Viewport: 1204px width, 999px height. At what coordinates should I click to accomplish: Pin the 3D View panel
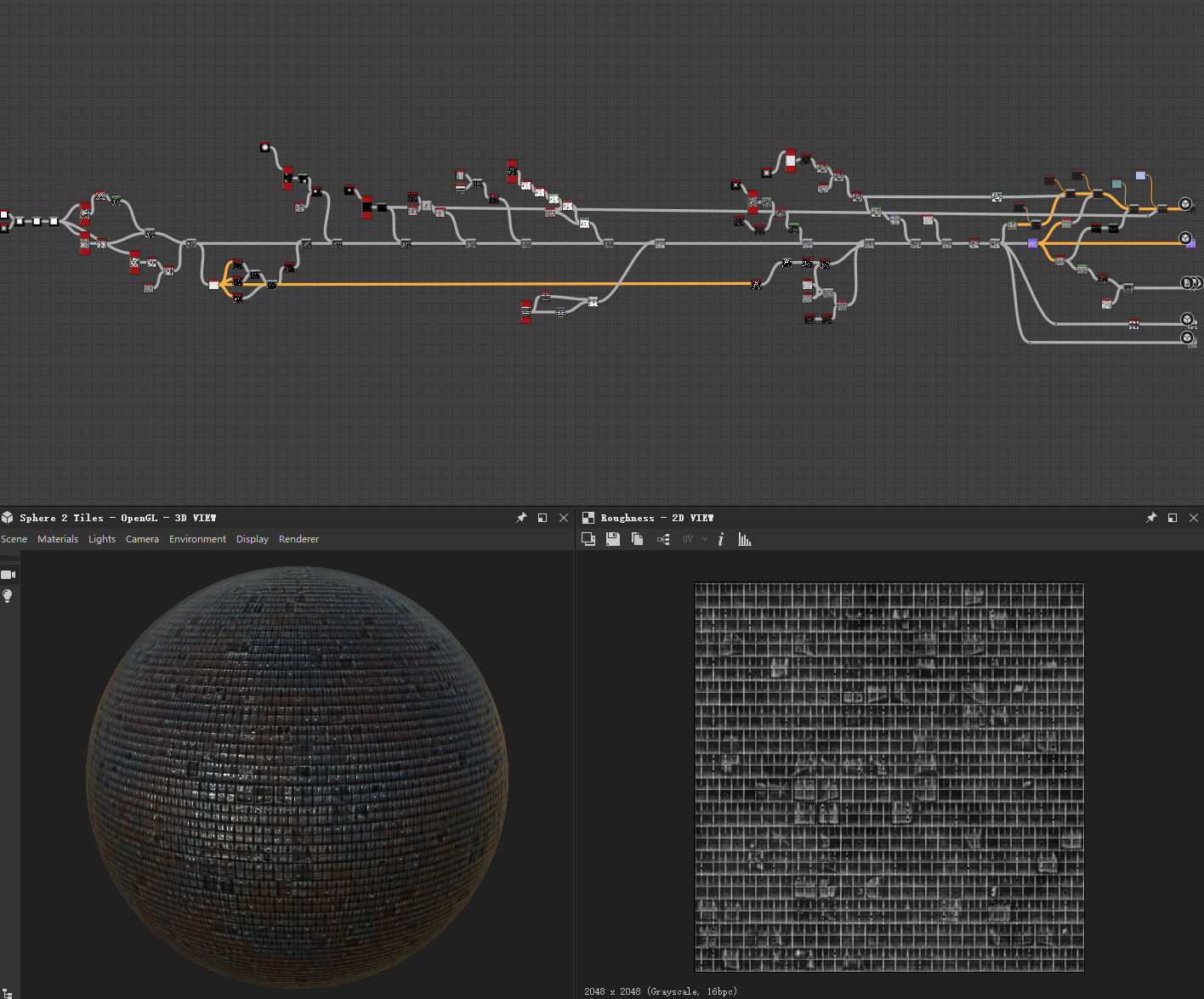(x=521, y=518)
